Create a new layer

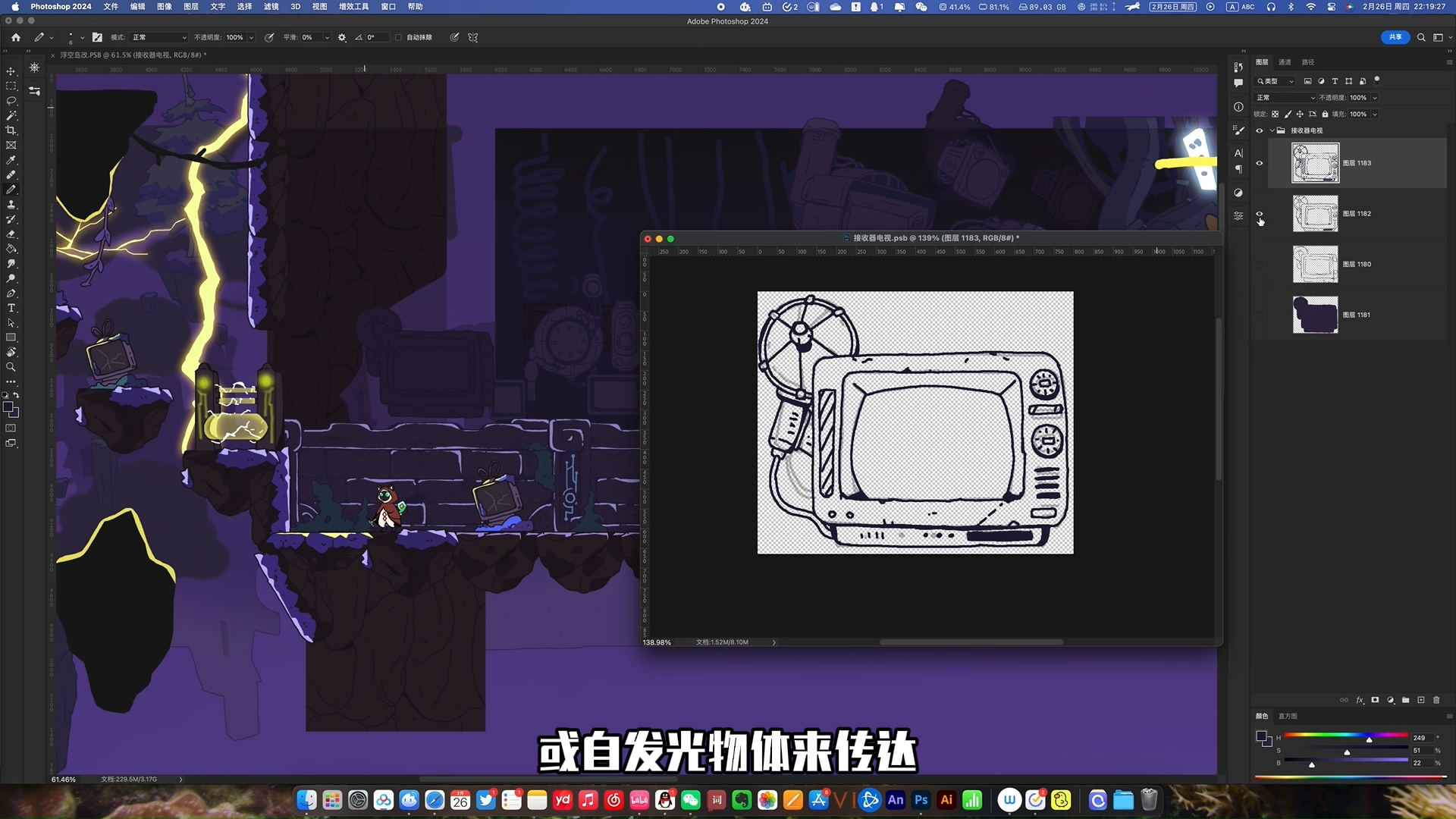1421,700
